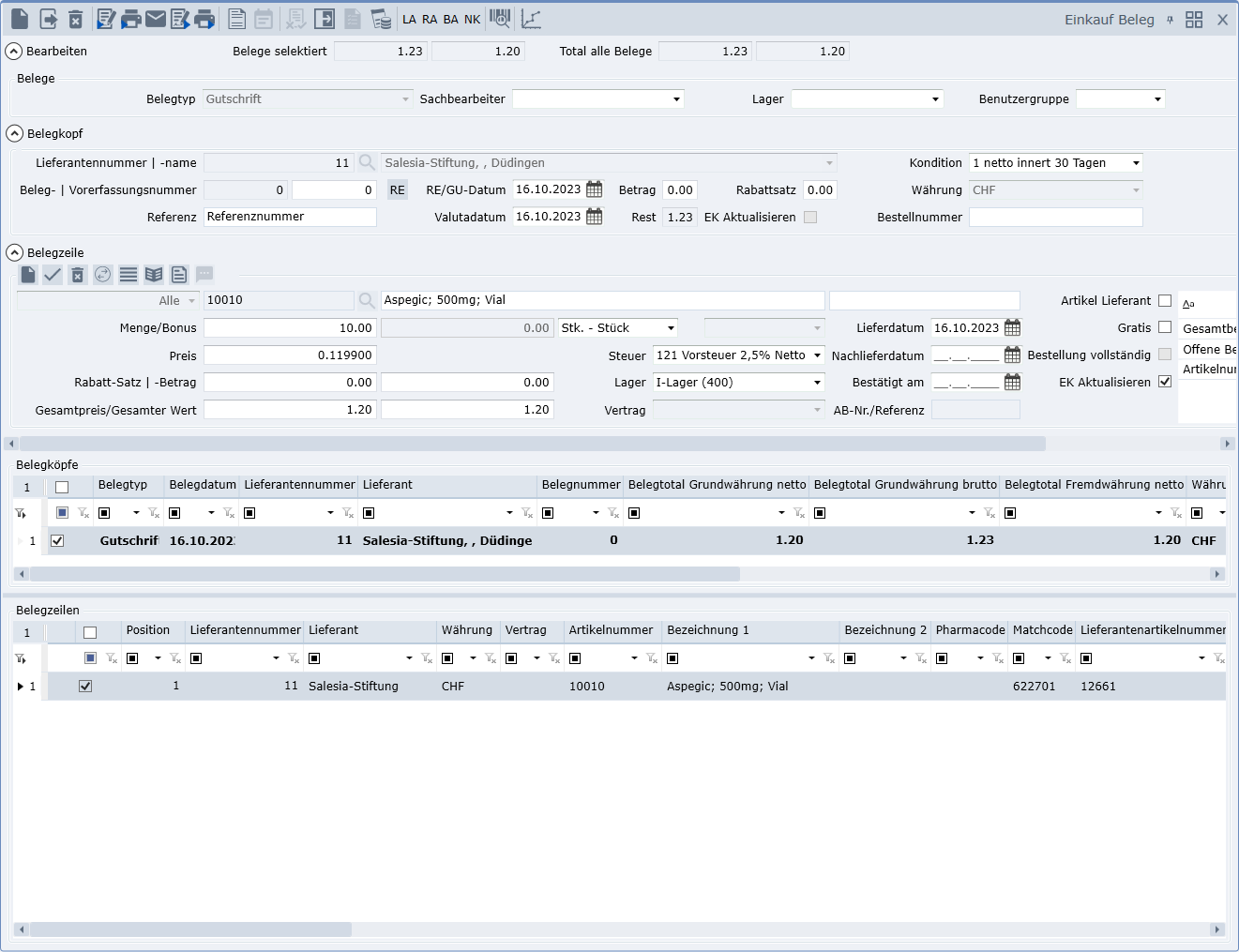Collapse the Belegkopf section
This screenshot has width=1239, height=952.
(14, 134)
